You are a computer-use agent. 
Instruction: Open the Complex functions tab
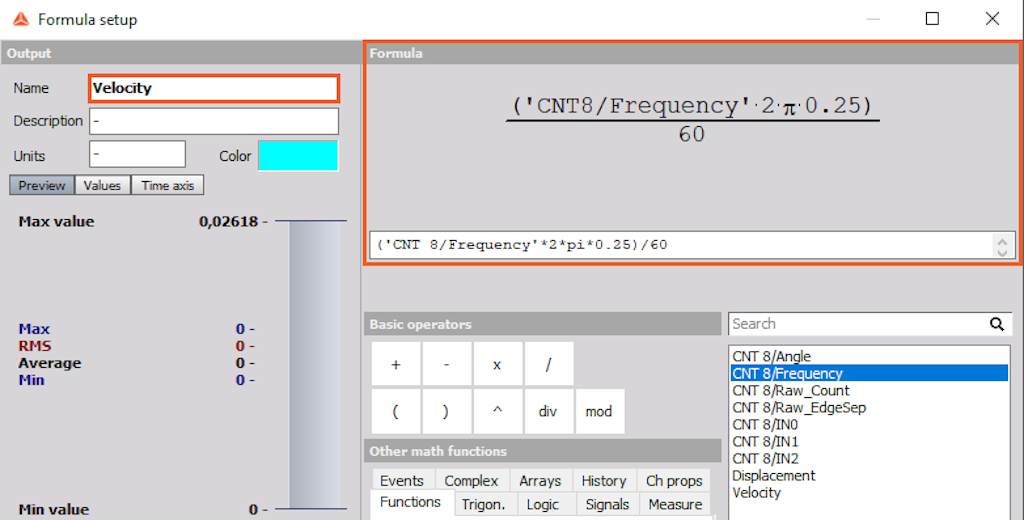click(472, 481)
